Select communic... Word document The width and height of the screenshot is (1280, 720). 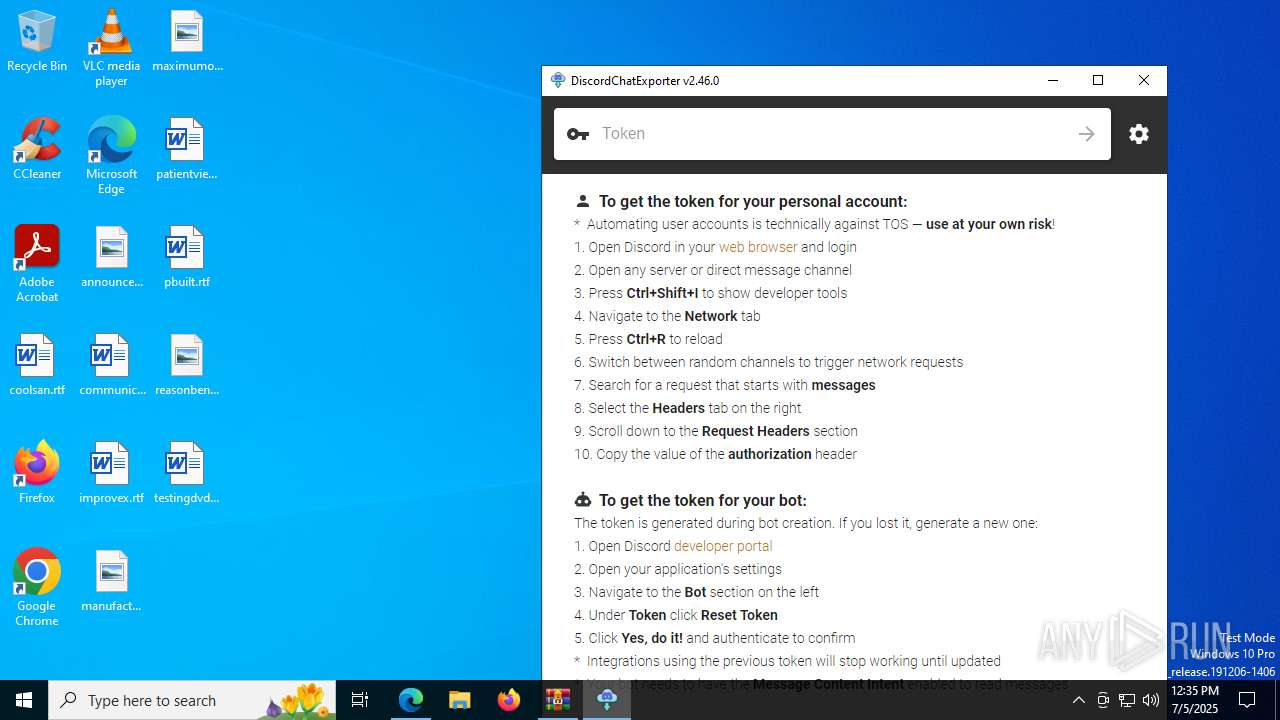(111, 366)
